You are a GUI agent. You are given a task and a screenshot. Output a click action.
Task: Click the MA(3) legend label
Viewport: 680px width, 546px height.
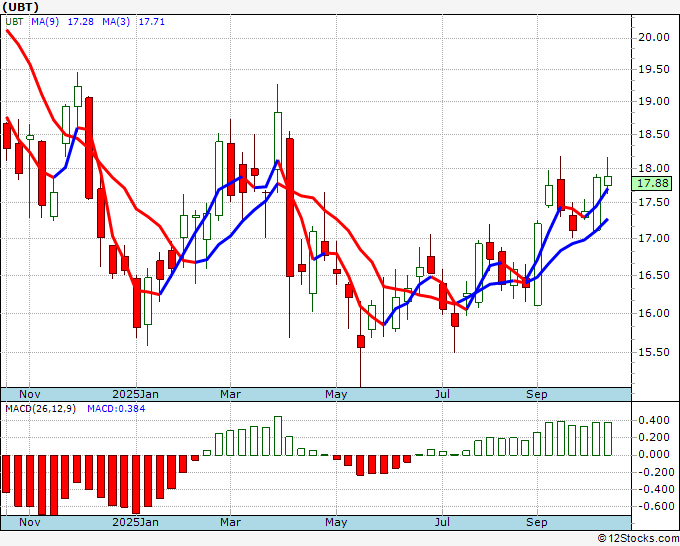click(116, 22)
